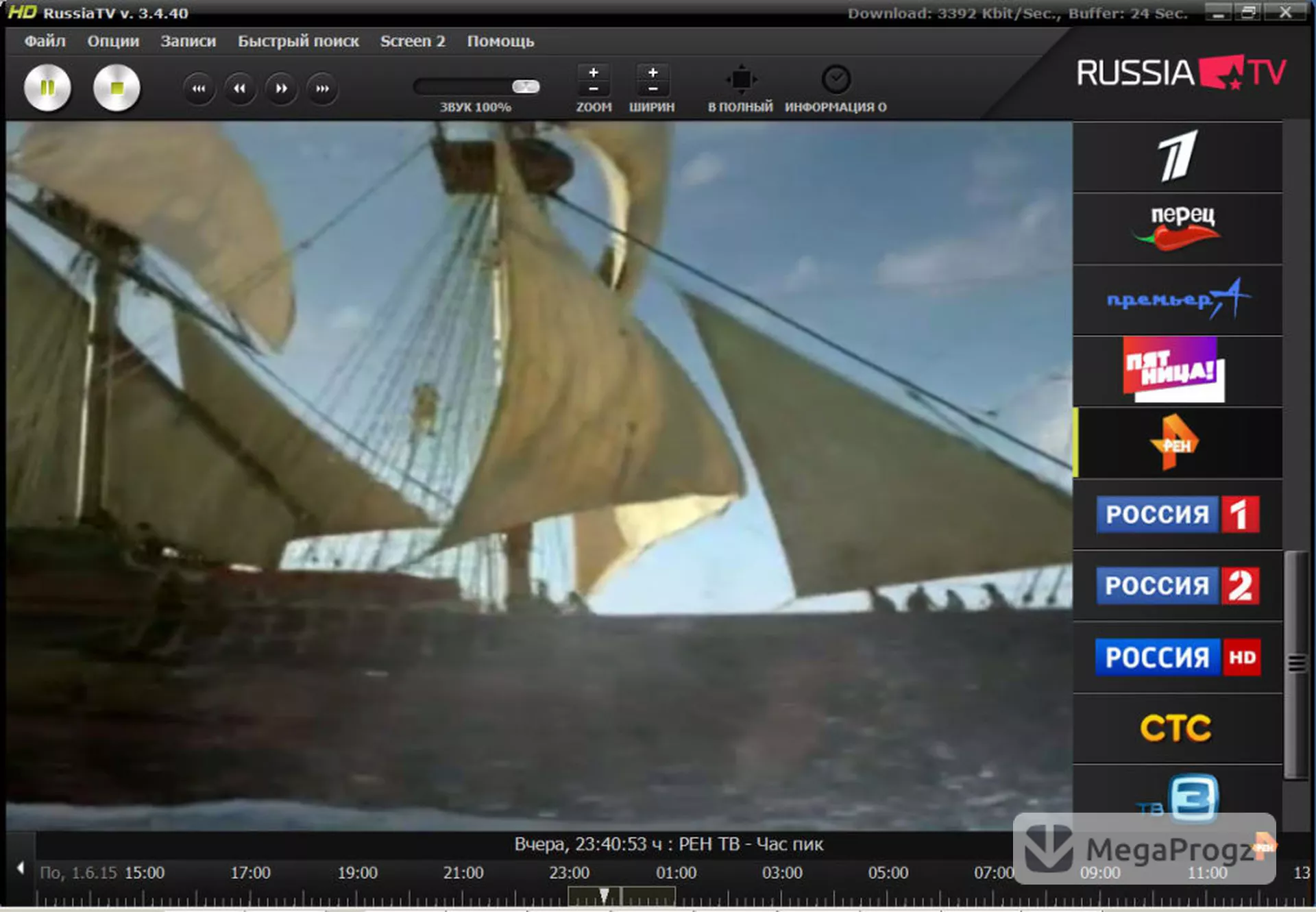Select the Россия 2 channel

[1178, 585]
